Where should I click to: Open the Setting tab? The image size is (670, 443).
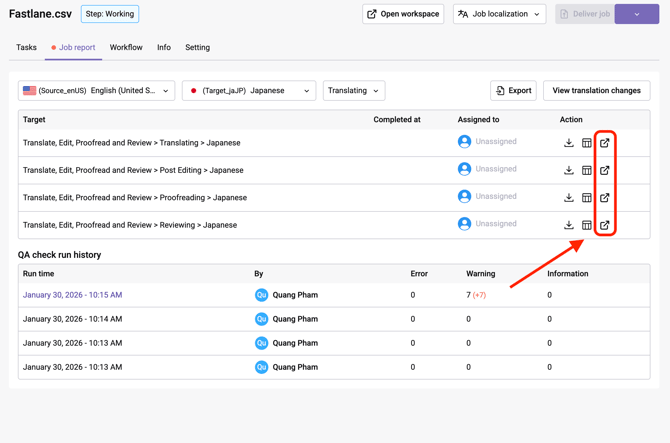point(197,47)
